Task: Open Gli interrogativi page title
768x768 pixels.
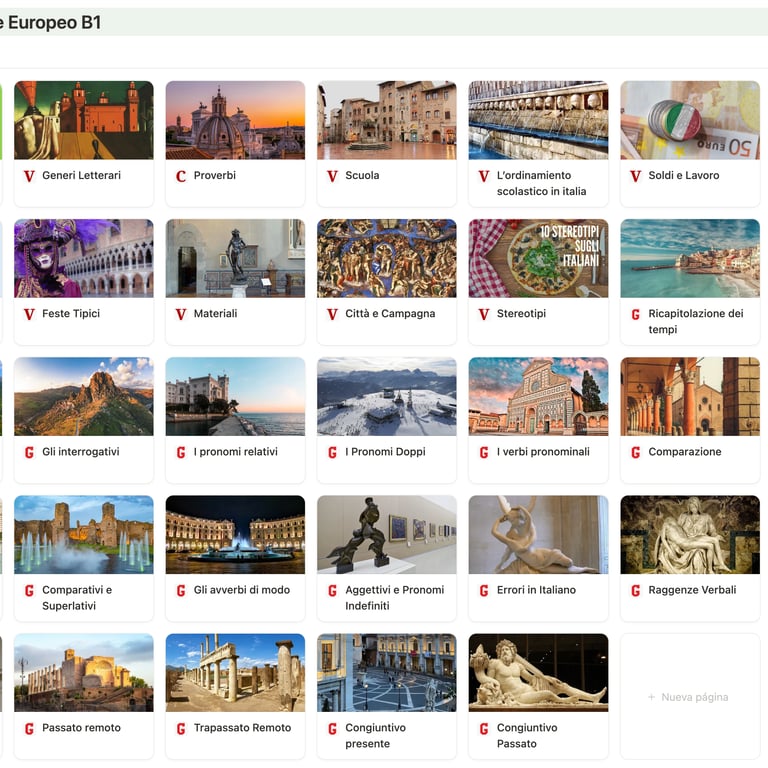Action: [81, 452]
